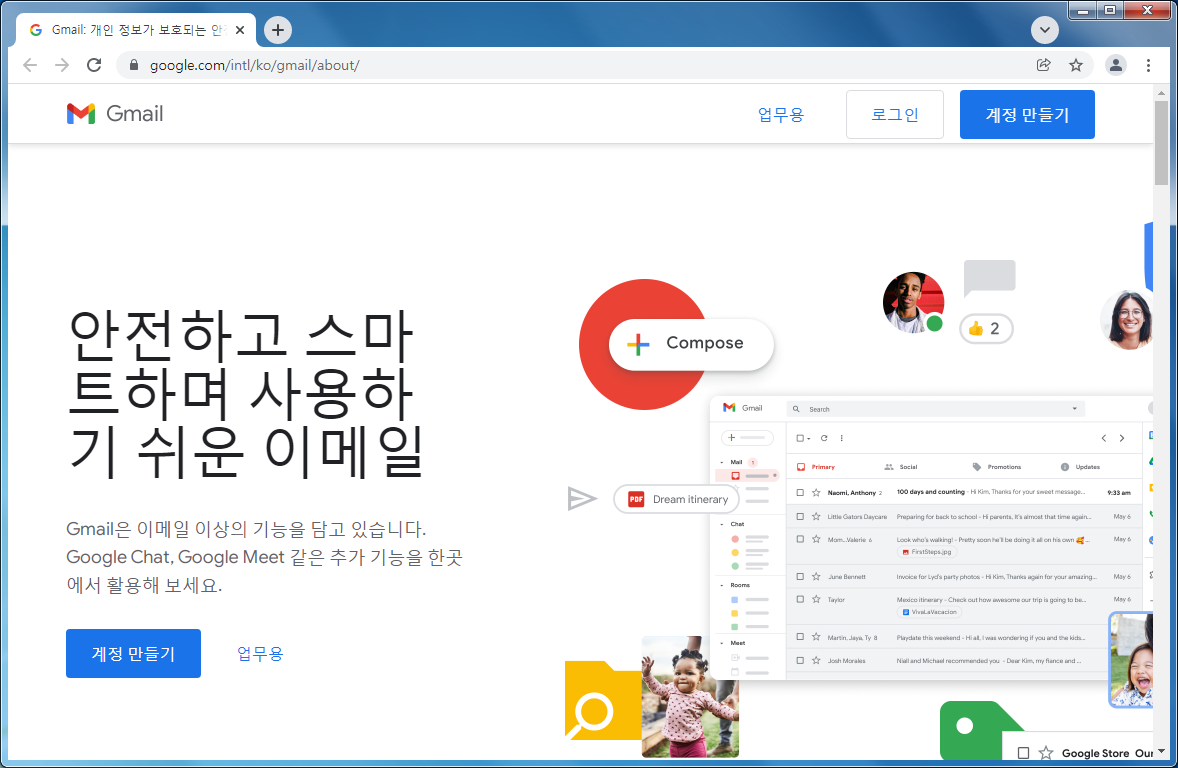
Task: Click the mock inbox refresh icon
Action: (824, 438)
